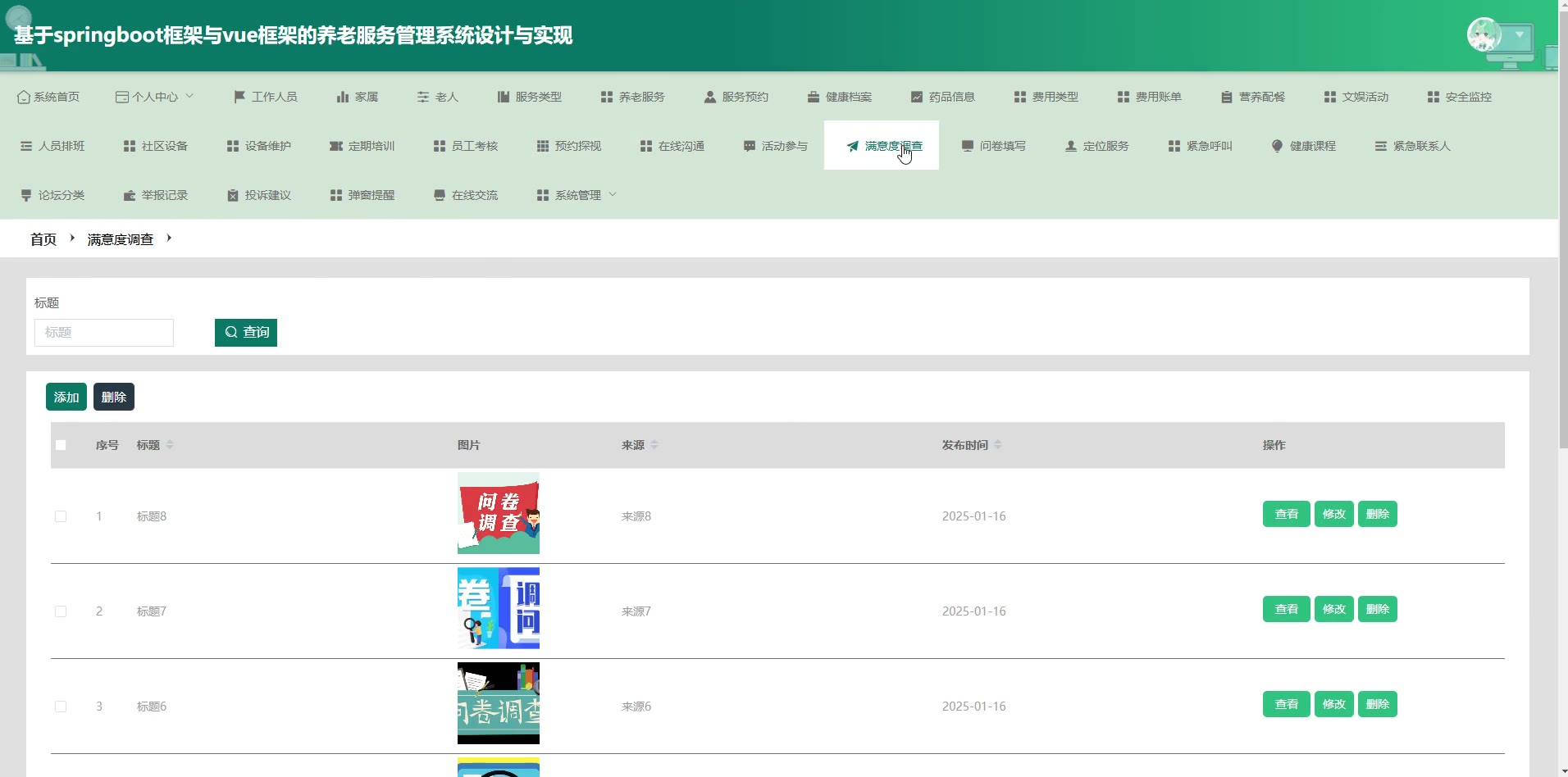Click the list icon for 人员排班
The height and width of the screenshot is (777, 1568).
tap(26, 146)
